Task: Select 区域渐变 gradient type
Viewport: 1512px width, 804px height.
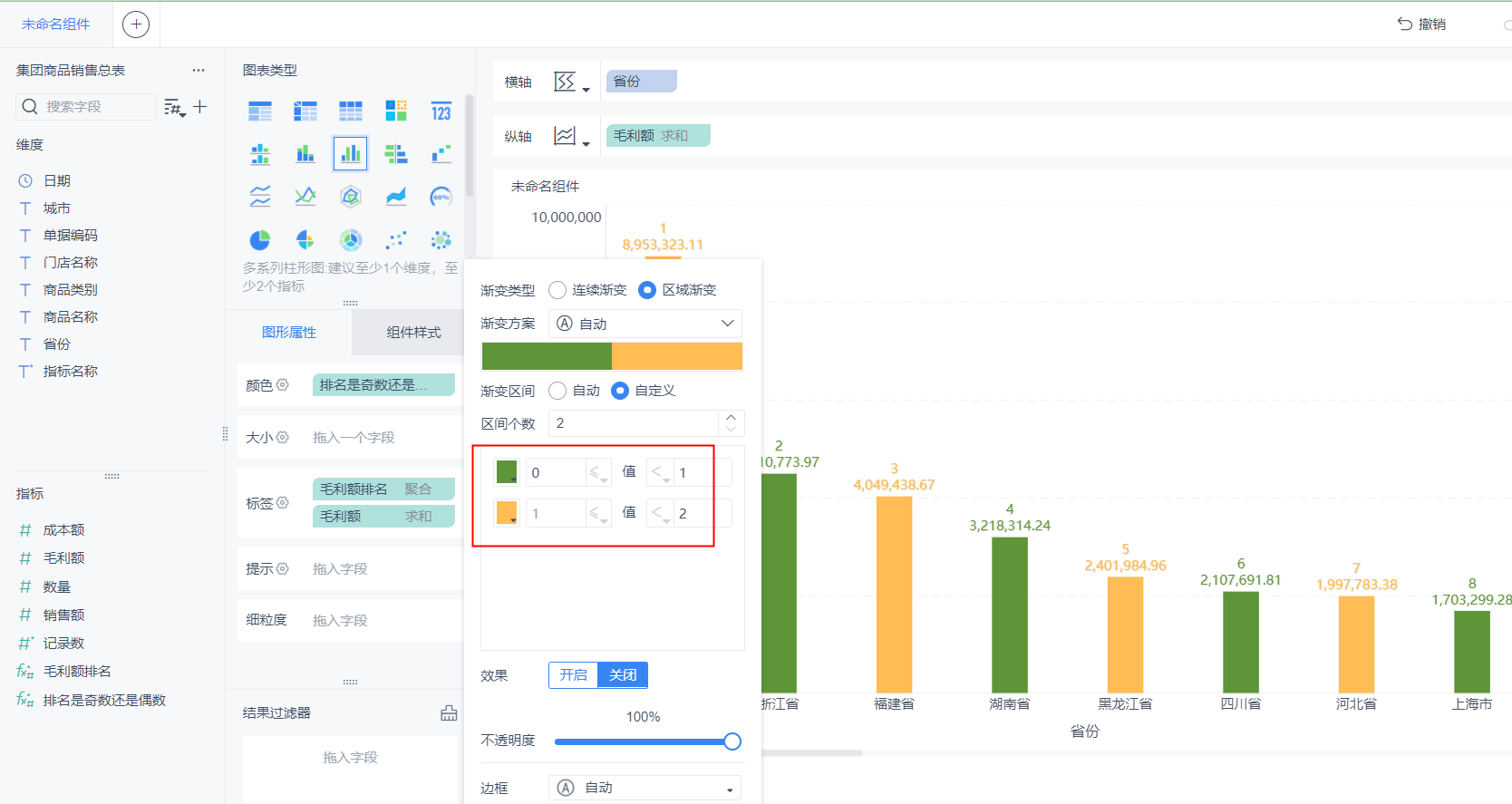Action: pos(647,290)
